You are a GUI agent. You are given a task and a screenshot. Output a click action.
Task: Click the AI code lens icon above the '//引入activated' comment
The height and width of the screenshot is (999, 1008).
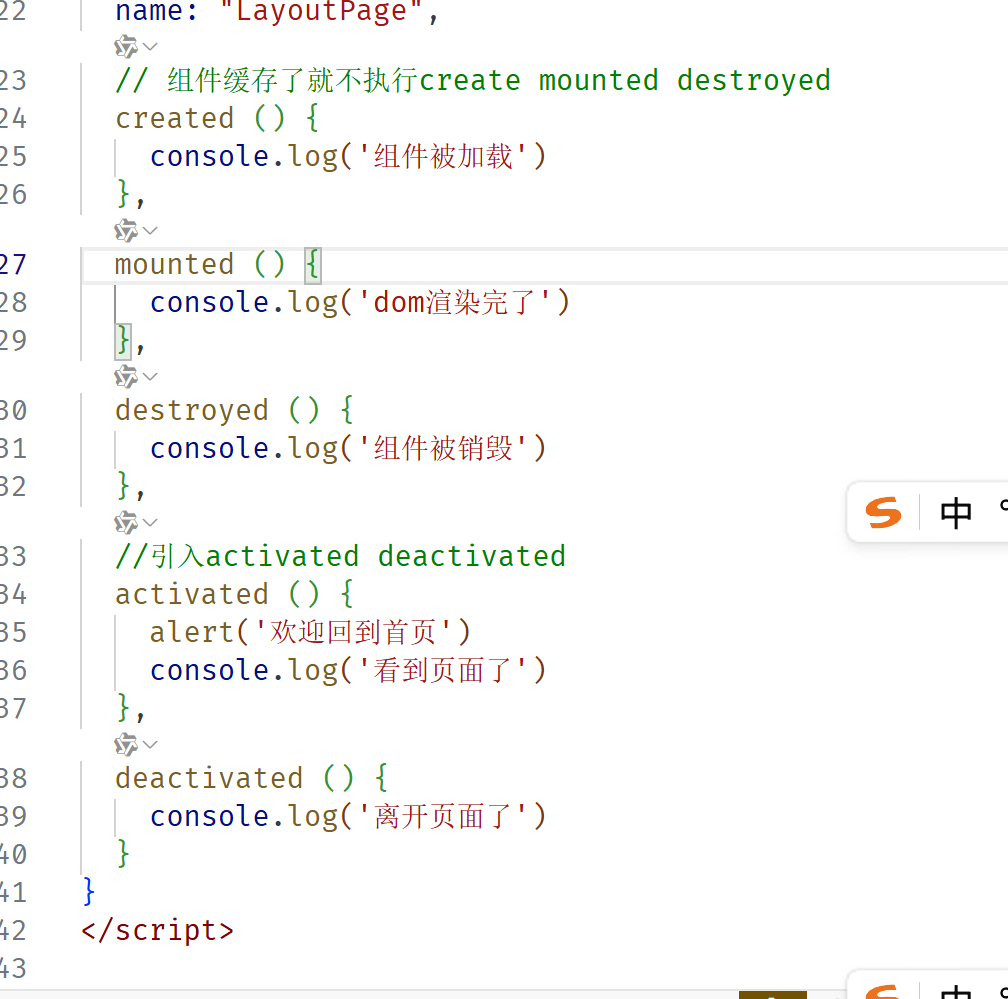point(126,523)
